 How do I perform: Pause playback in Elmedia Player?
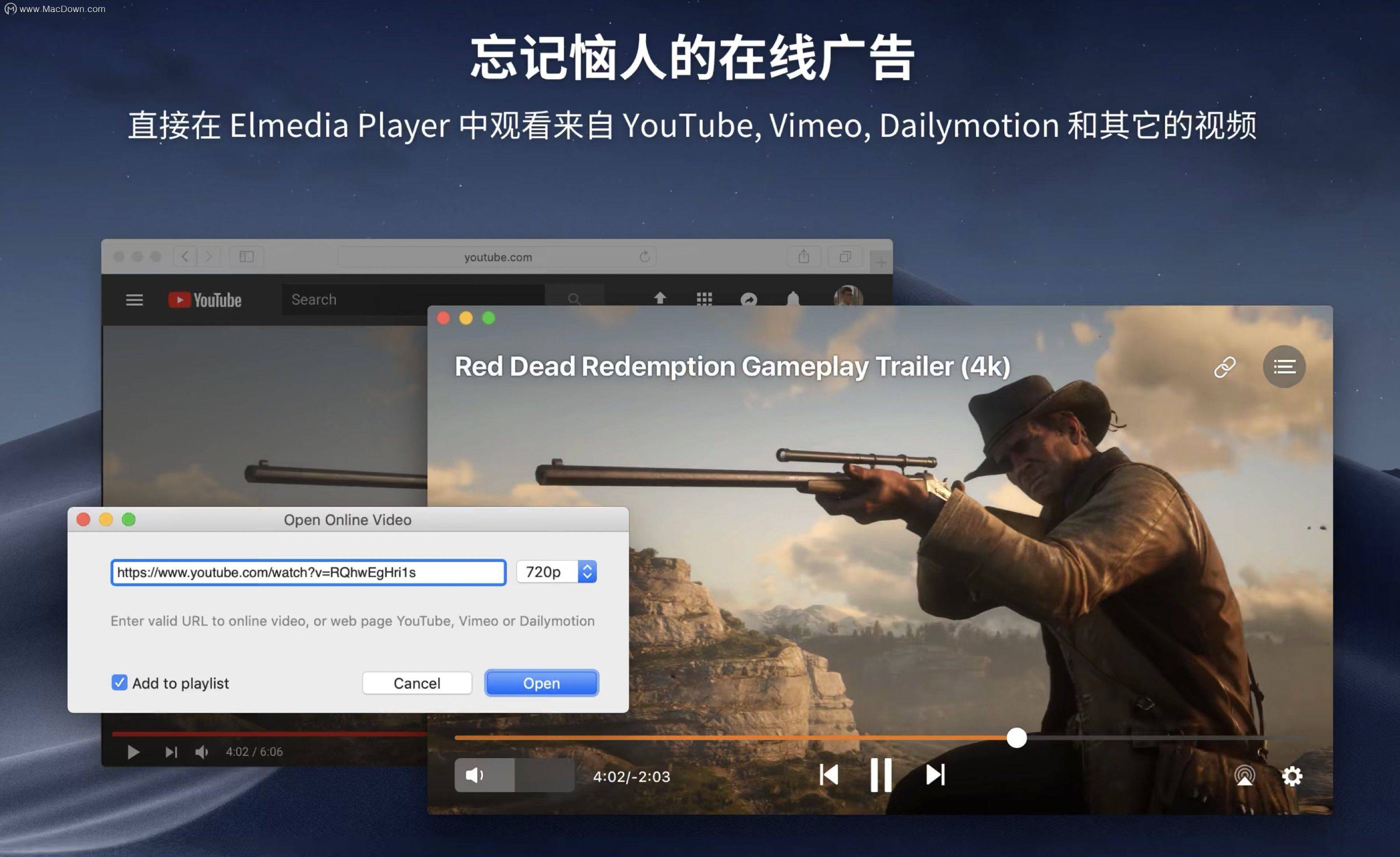click(x=881, y=775)
